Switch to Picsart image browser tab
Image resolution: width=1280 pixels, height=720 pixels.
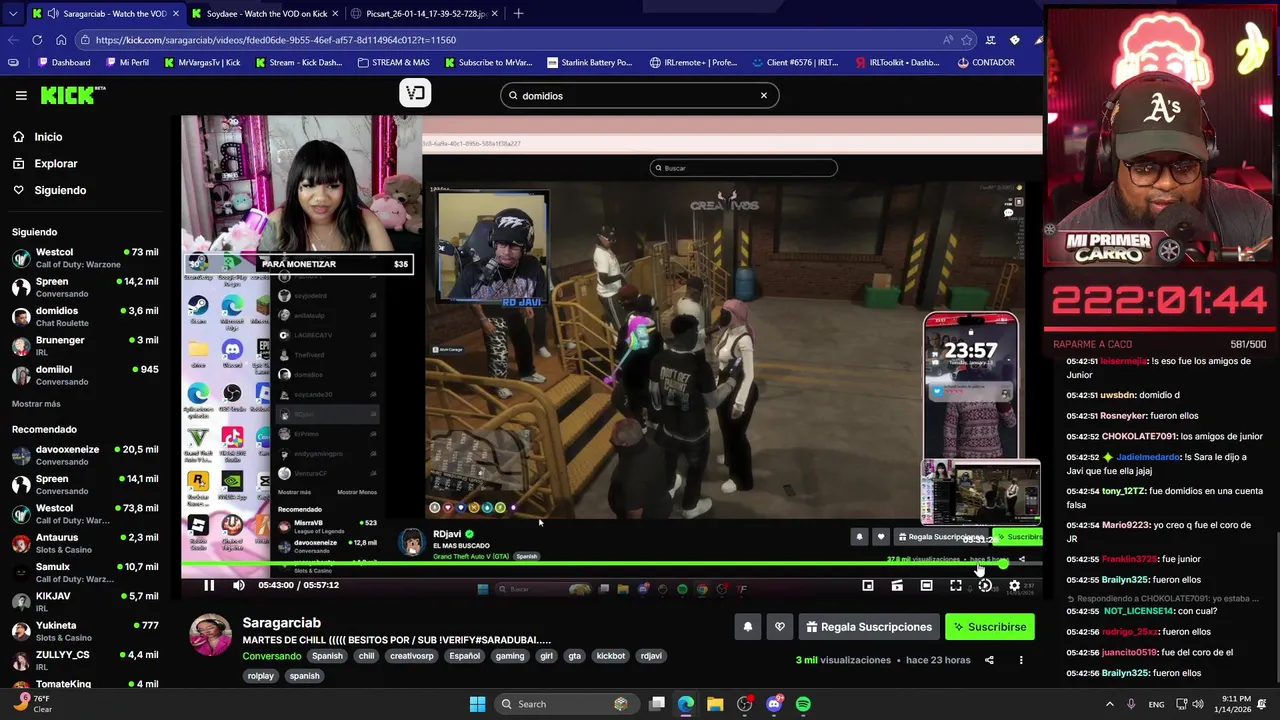(425, 14)
